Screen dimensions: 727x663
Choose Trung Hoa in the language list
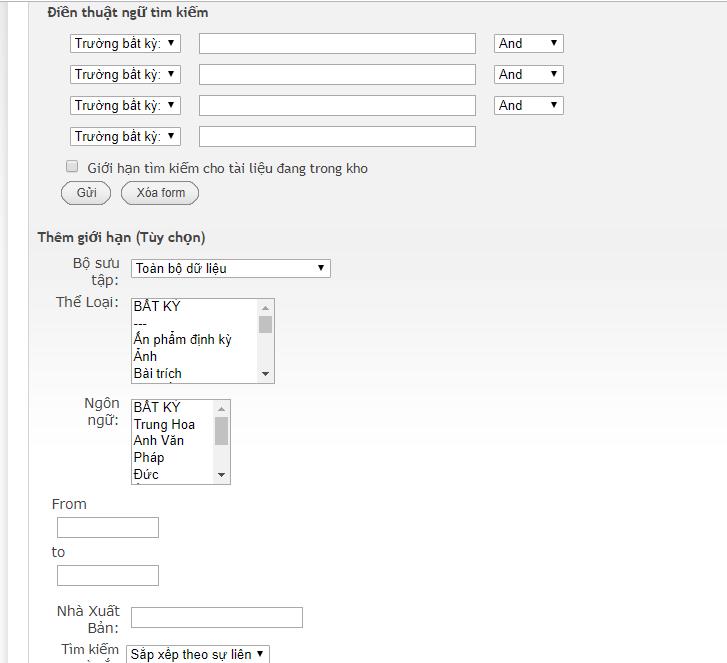(165, 424)
